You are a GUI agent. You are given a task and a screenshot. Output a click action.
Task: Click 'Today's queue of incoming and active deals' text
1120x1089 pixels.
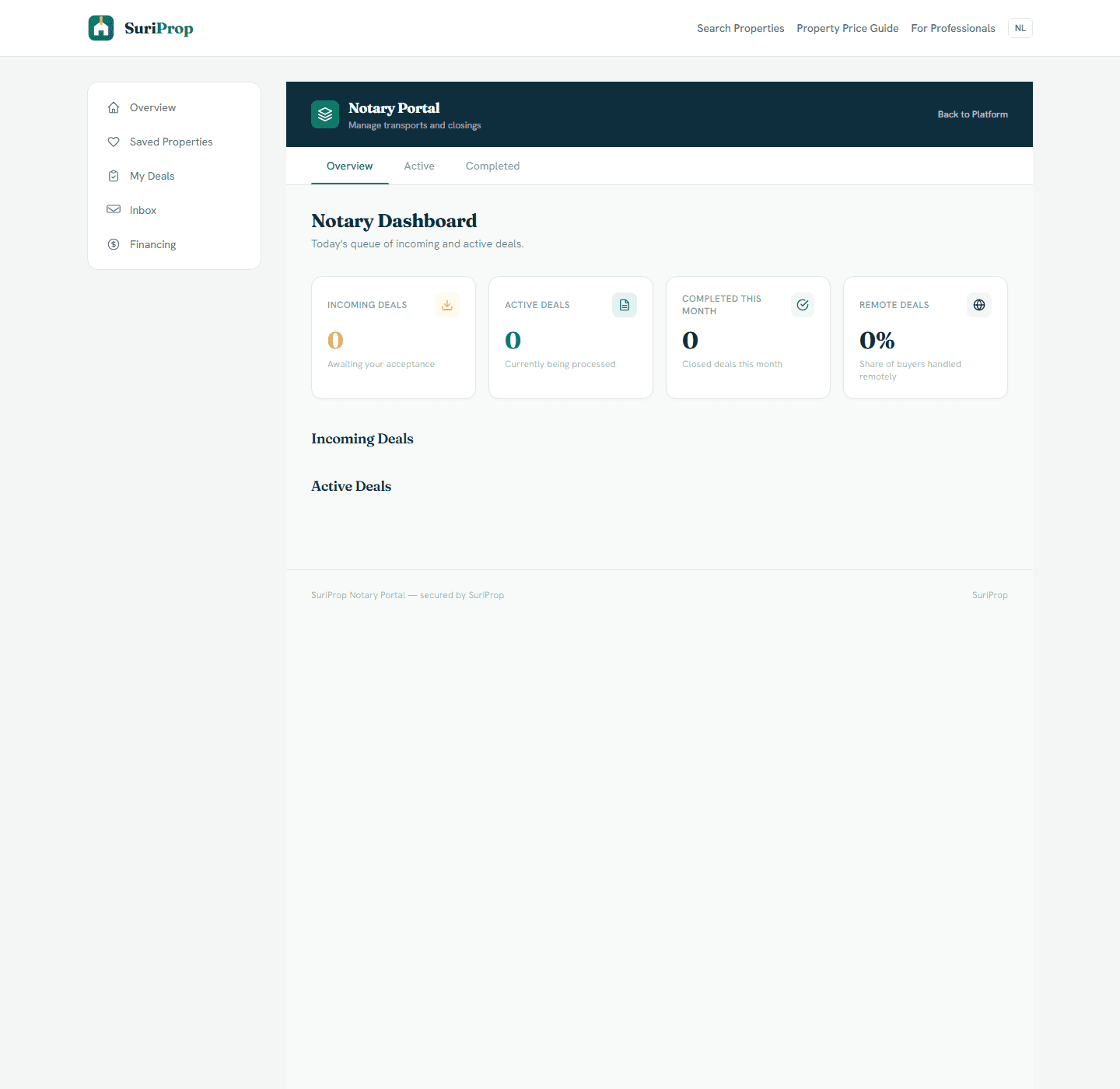[x=418, y=243]
